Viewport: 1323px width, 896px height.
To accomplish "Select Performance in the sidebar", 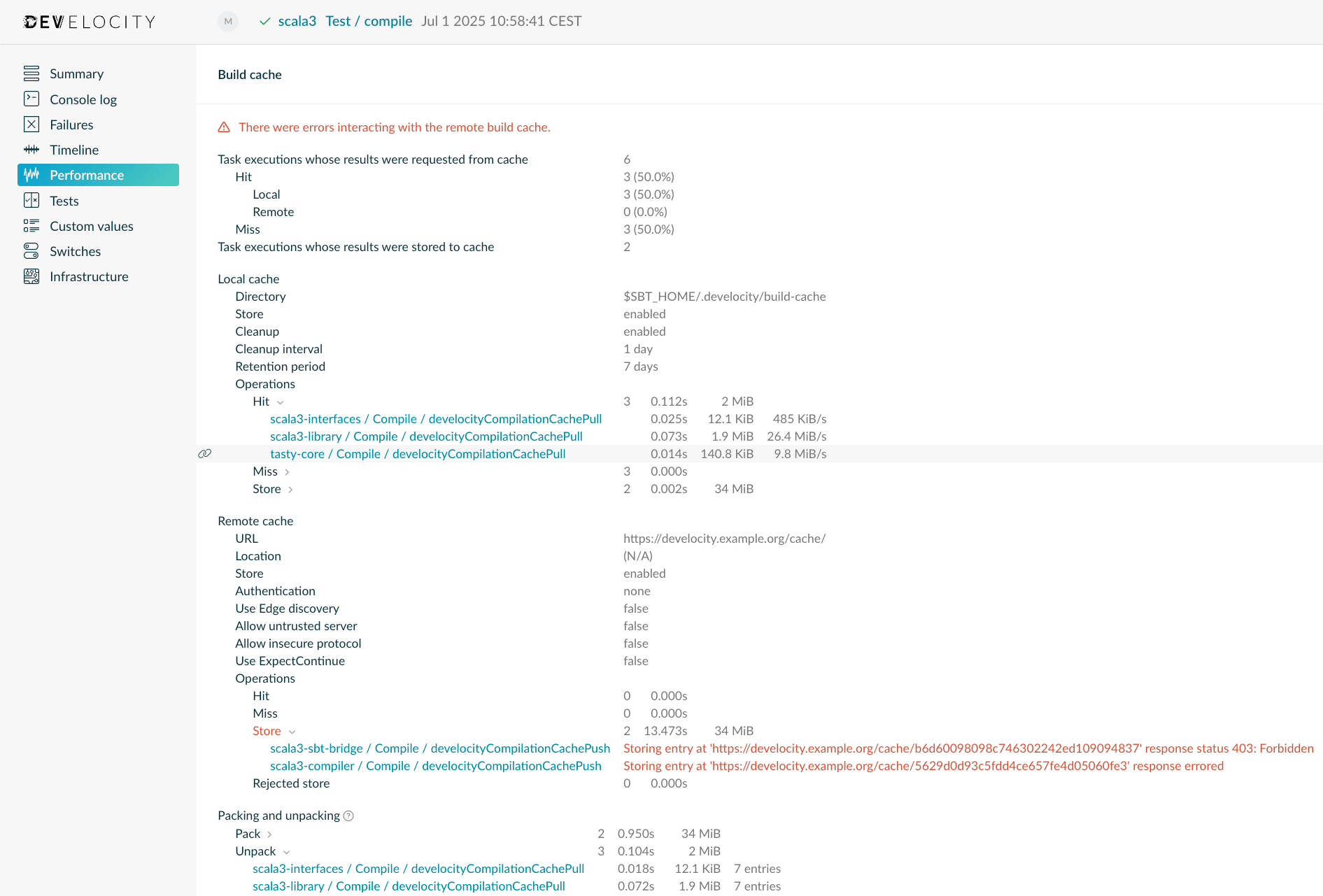I will coord(87,175).
